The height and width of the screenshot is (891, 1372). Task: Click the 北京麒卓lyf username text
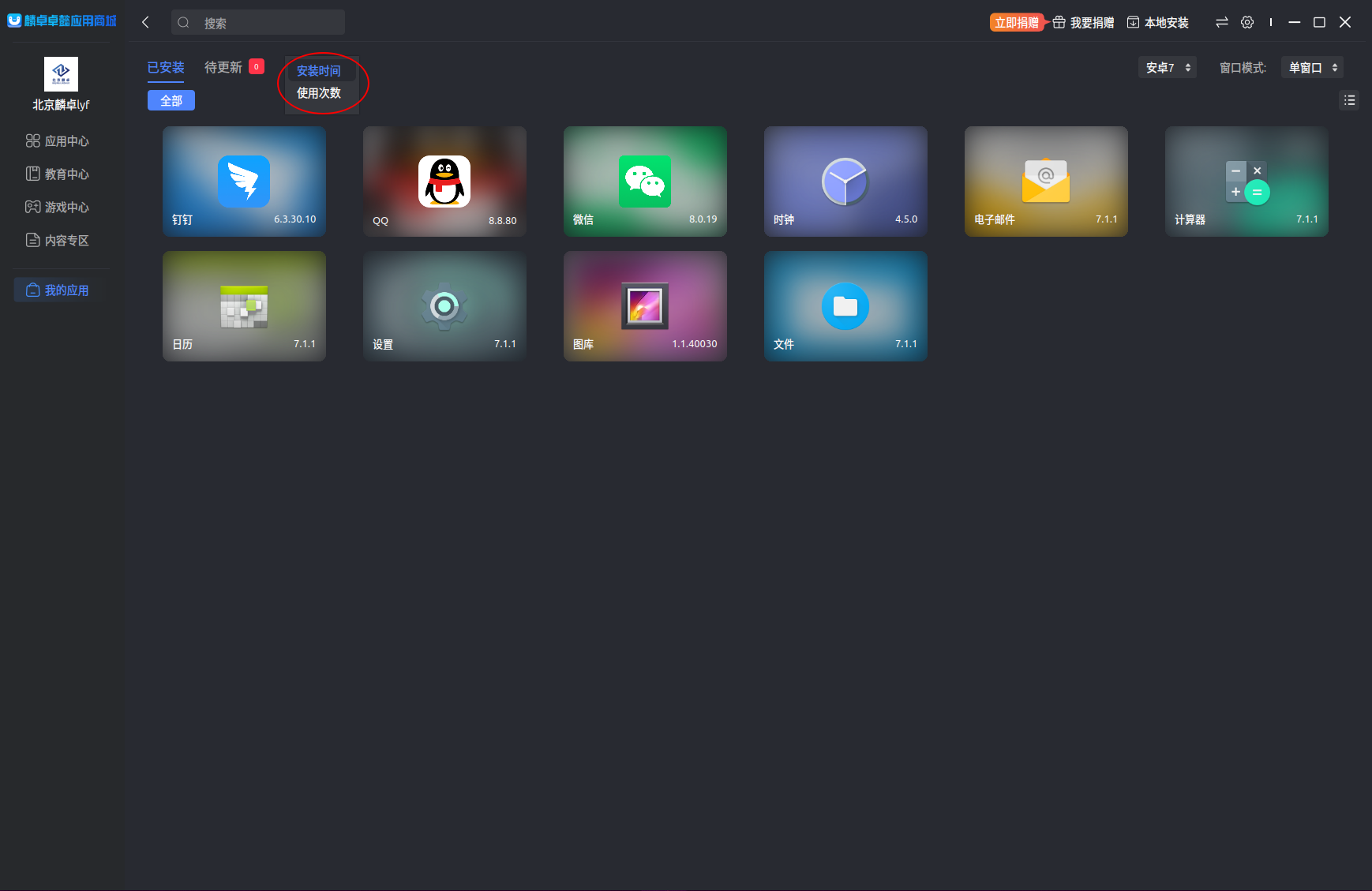61,105
